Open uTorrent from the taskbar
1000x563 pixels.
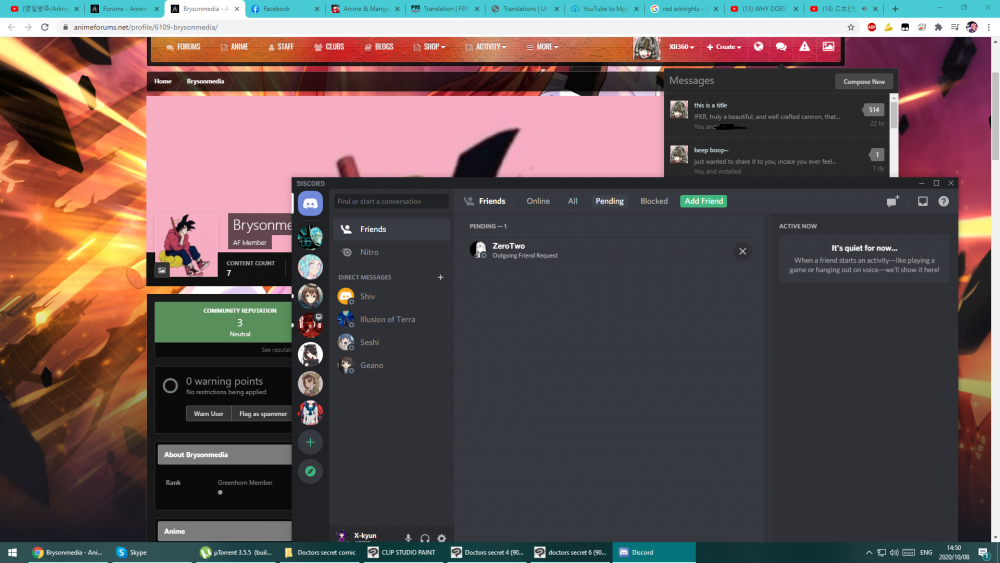tap(236, 552)
